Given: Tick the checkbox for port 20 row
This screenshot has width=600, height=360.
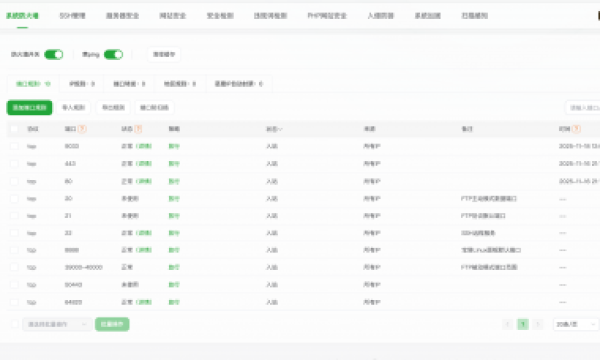Looking at the screenshot, I should tap(14, 199).
